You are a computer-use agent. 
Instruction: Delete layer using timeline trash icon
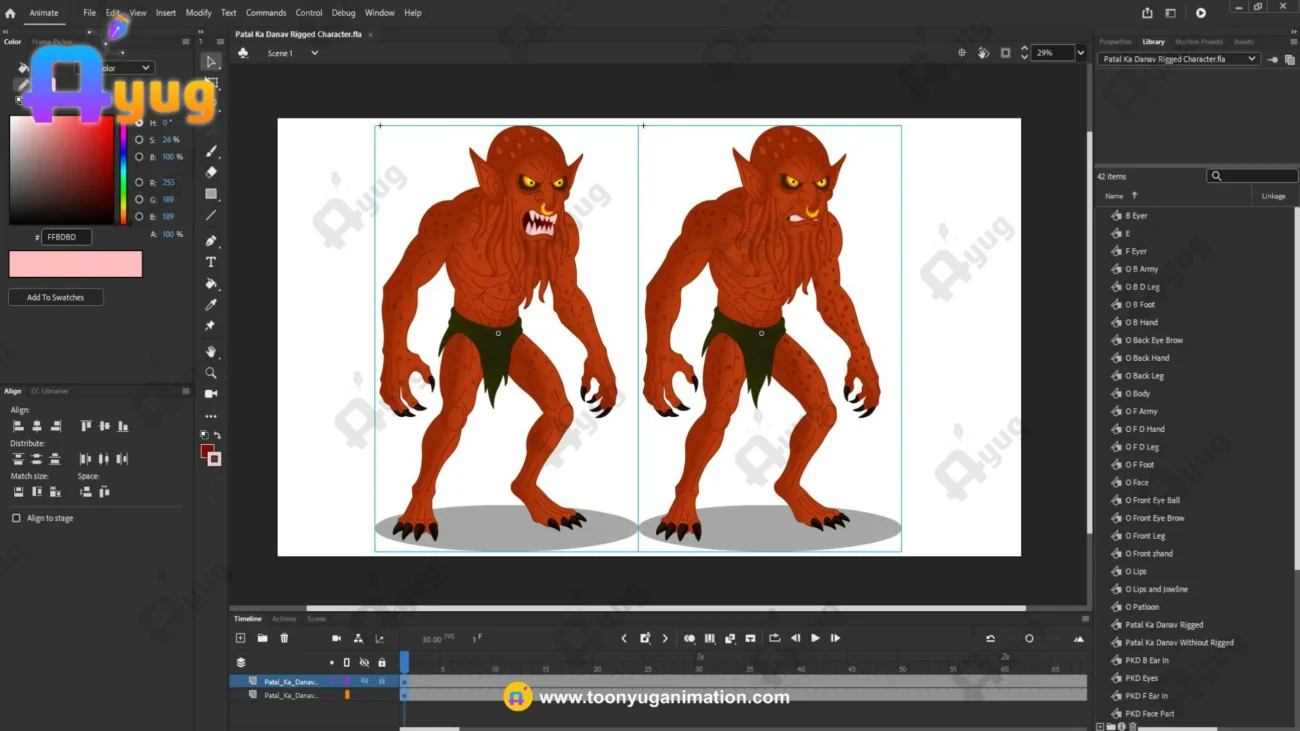point(284,638)
